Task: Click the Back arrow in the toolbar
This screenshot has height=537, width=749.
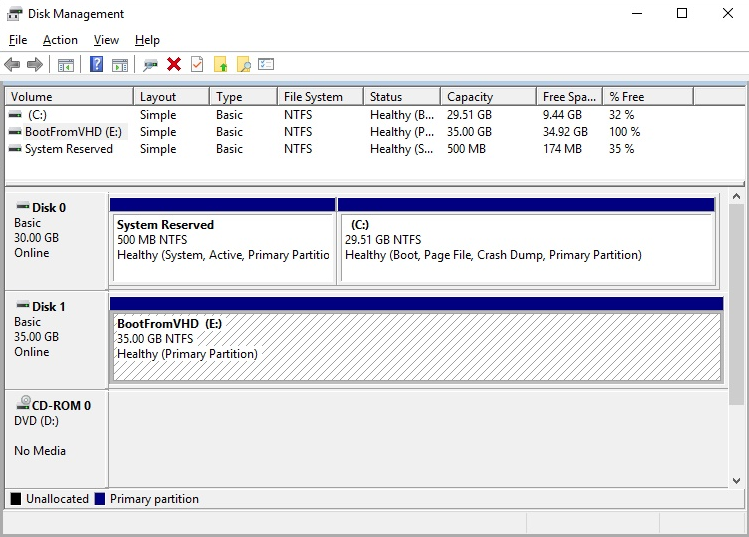Action: tap(12, 65)
